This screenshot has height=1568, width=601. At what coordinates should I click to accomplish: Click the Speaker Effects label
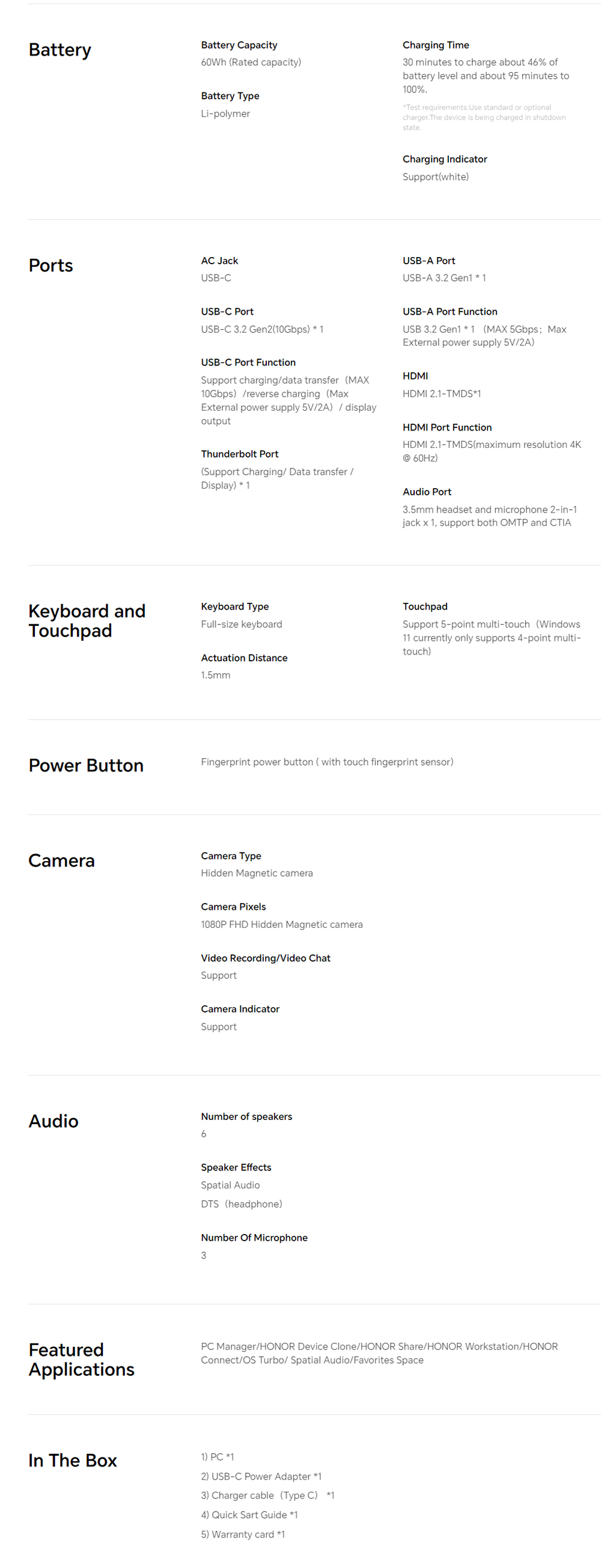236,1167
